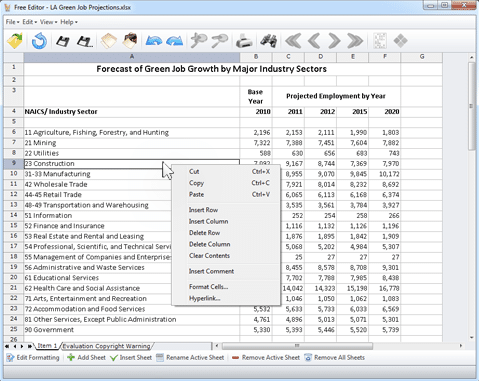Click first-sheet tab navigation arrow

coord(7,346)
